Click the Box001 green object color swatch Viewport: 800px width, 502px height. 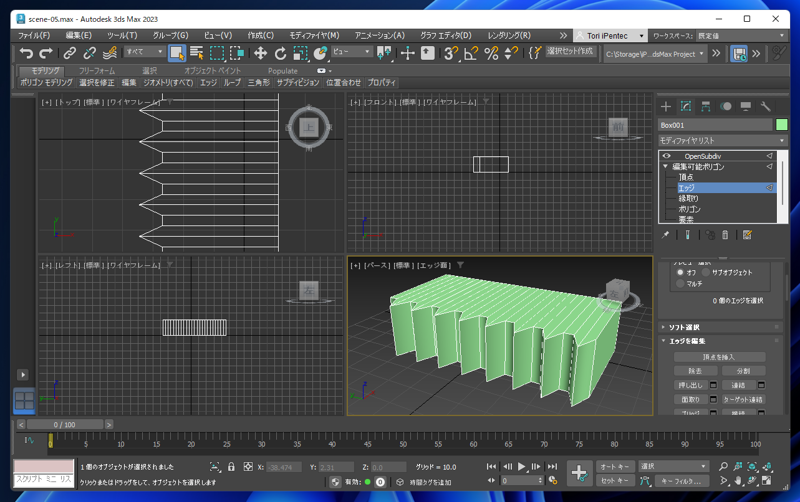(781, 125)
